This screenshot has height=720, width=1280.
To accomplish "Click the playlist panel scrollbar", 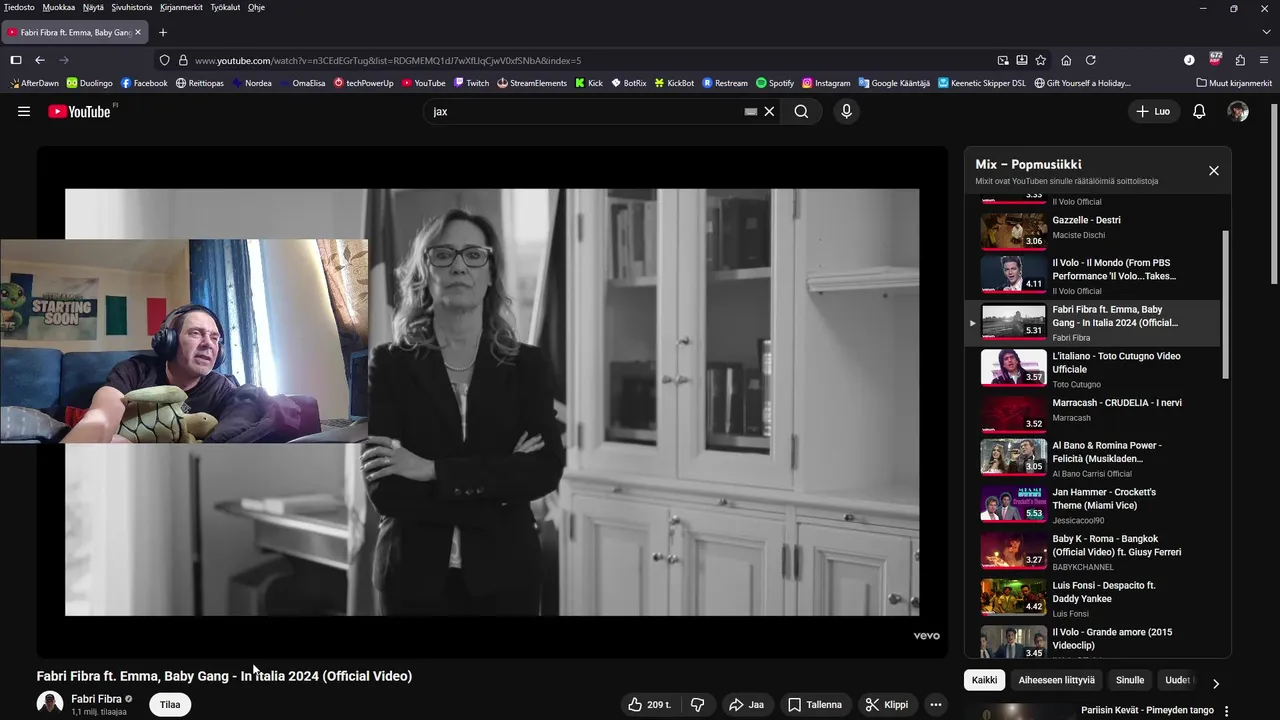I will click(x=1226, y=304).
